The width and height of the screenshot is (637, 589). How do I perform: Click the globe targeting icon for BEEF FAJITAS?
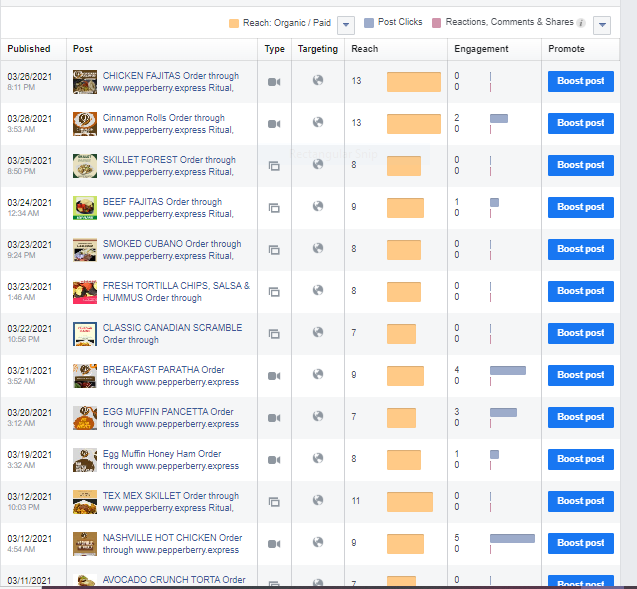(x=318, y=206)
